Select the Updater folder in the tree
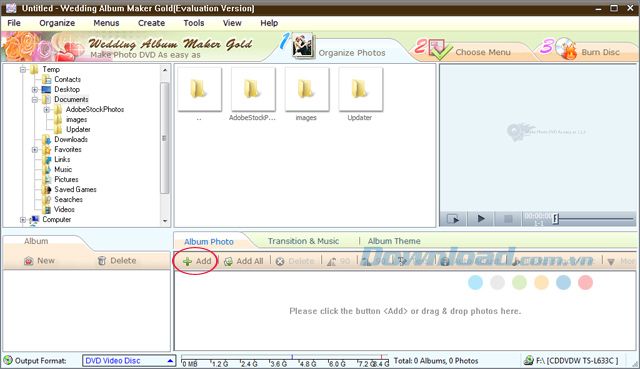This screenshot has width=640, height=369. [78, 129]
